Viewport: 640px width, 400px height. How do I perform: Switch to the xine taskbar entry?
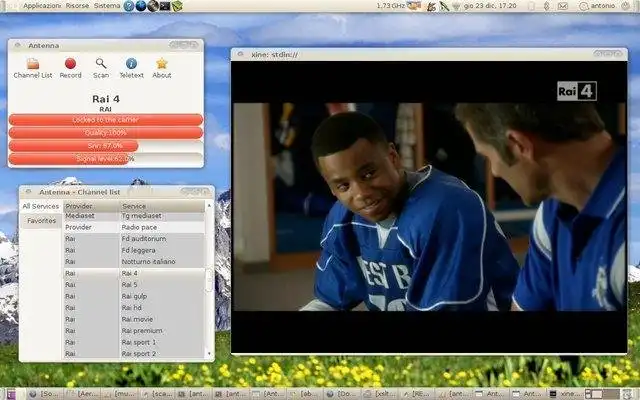point(567,394)
